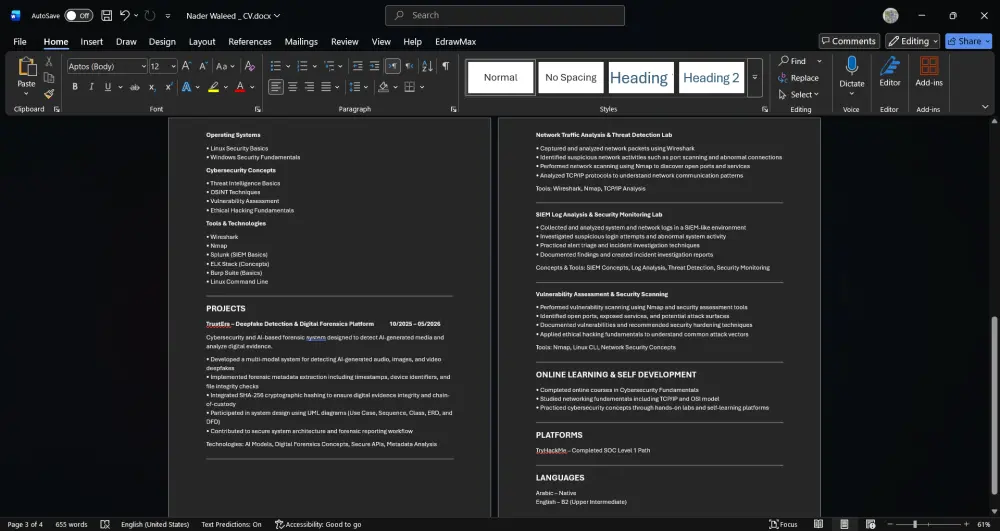Open the Editor pane
Image resolution: width=1000 pixels, height=531 pixels.
(890, 71)
